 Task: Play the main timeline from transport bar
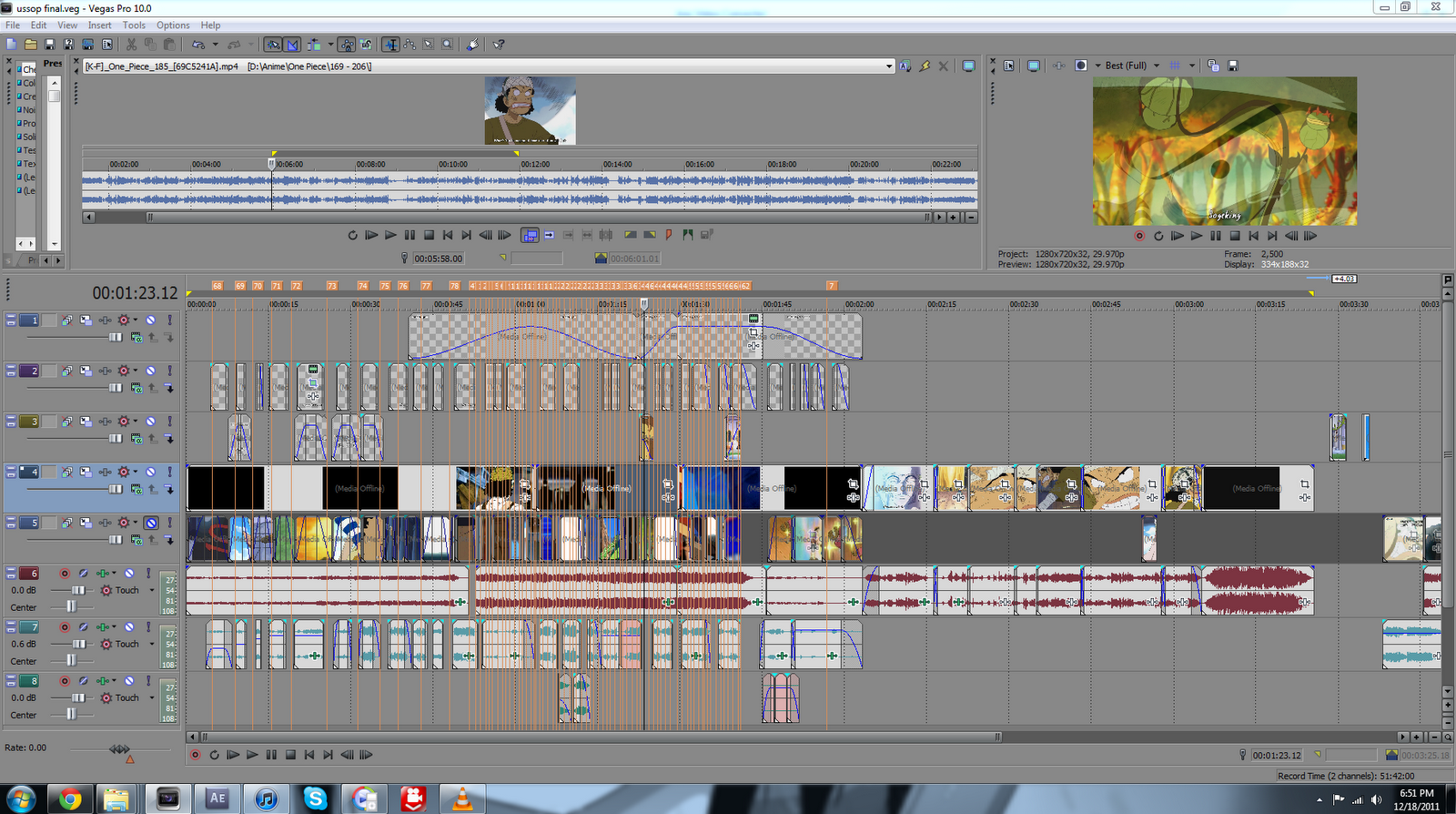point(252,755)
